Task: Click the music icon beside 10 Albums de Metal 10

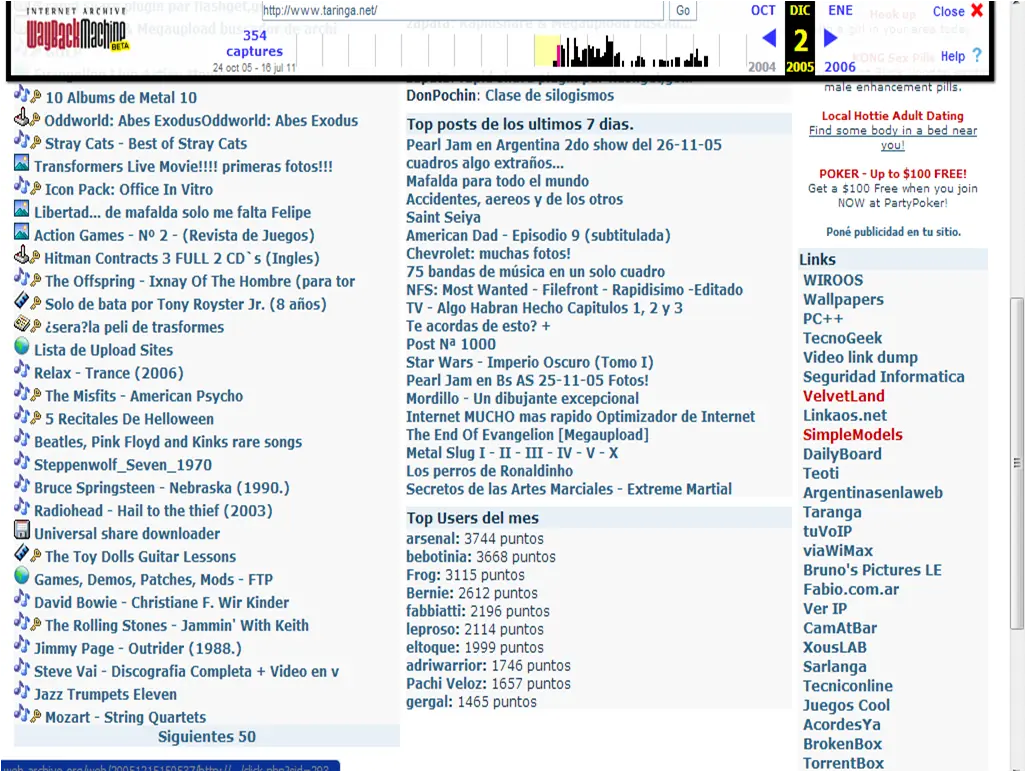Action: 22,95
